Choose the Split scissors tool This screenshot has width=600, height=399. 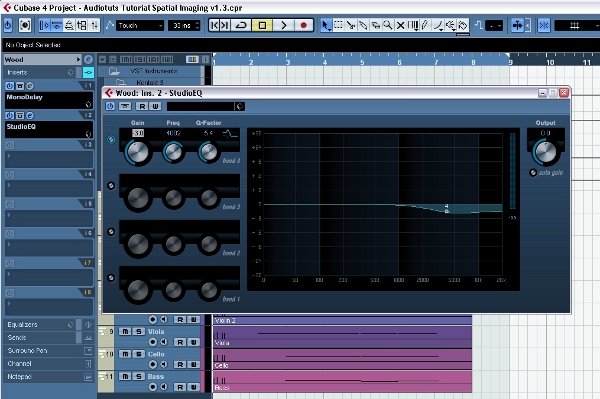(x=351, y=26)
